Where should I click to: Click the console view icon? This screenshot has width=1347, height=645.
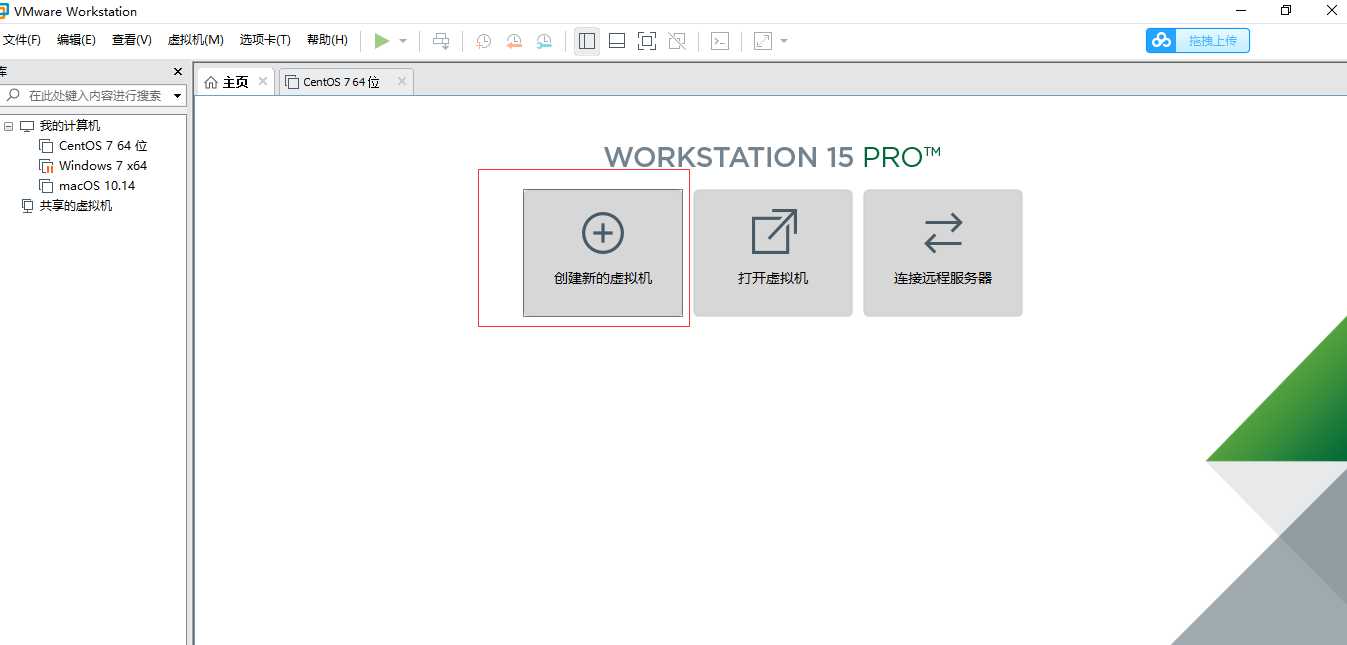click(720, 41)
